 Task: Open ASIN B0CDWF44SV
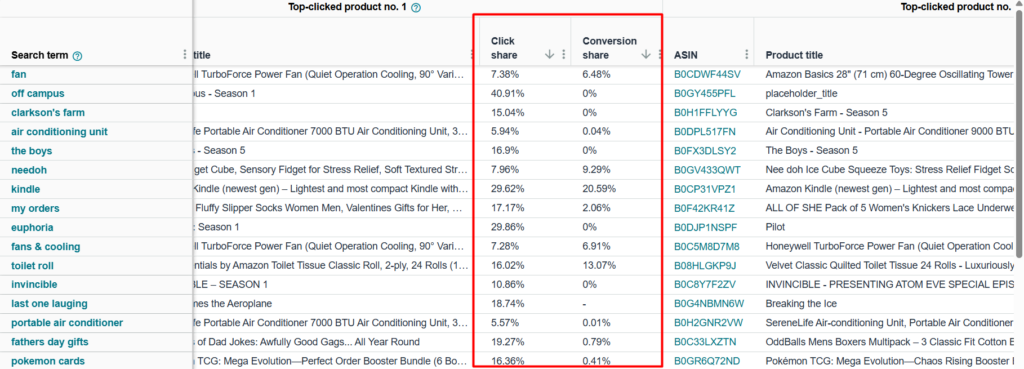pyautogui.click(x=707, y=74)
